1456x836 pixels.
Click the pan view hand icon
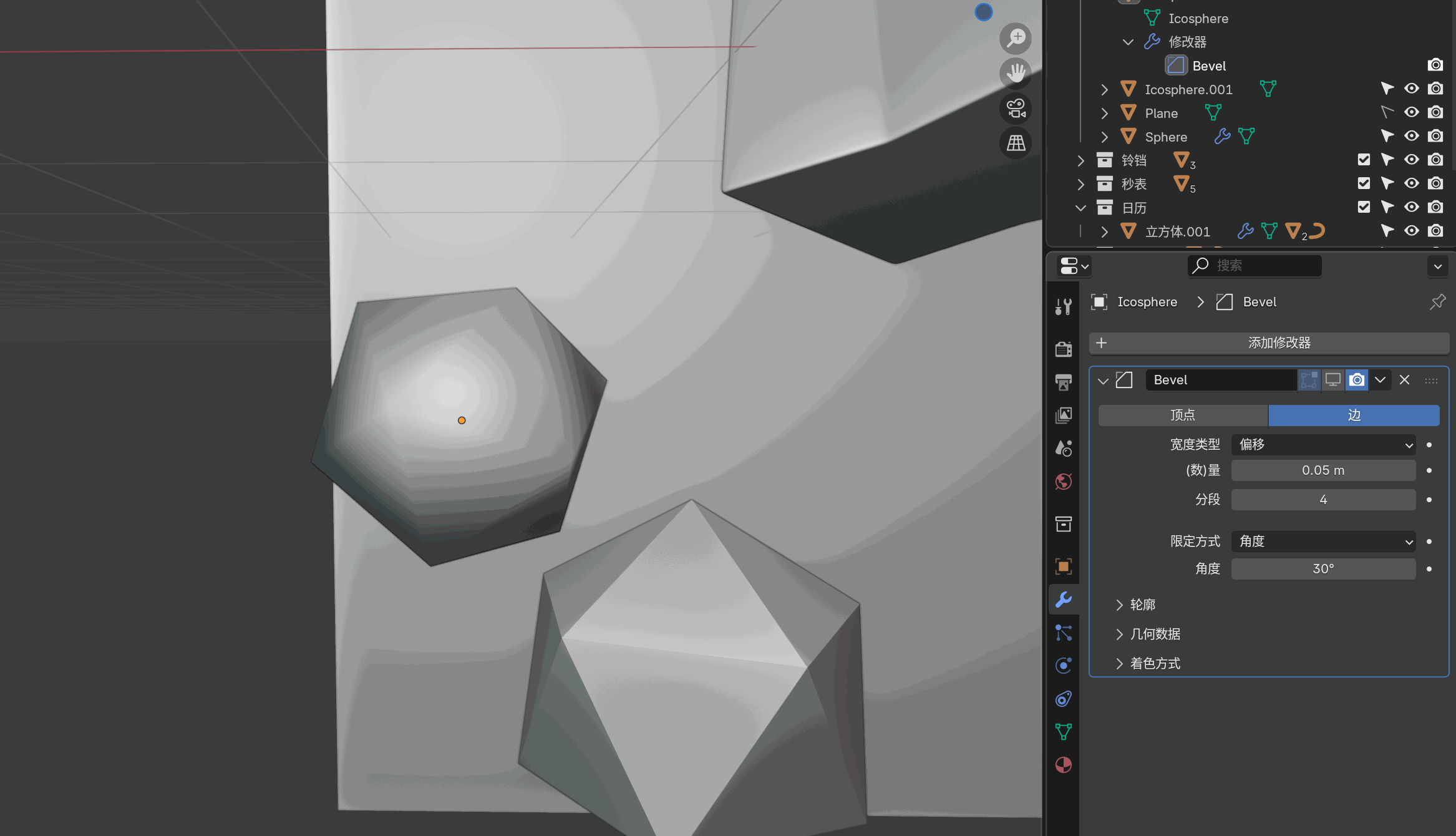1016,73
